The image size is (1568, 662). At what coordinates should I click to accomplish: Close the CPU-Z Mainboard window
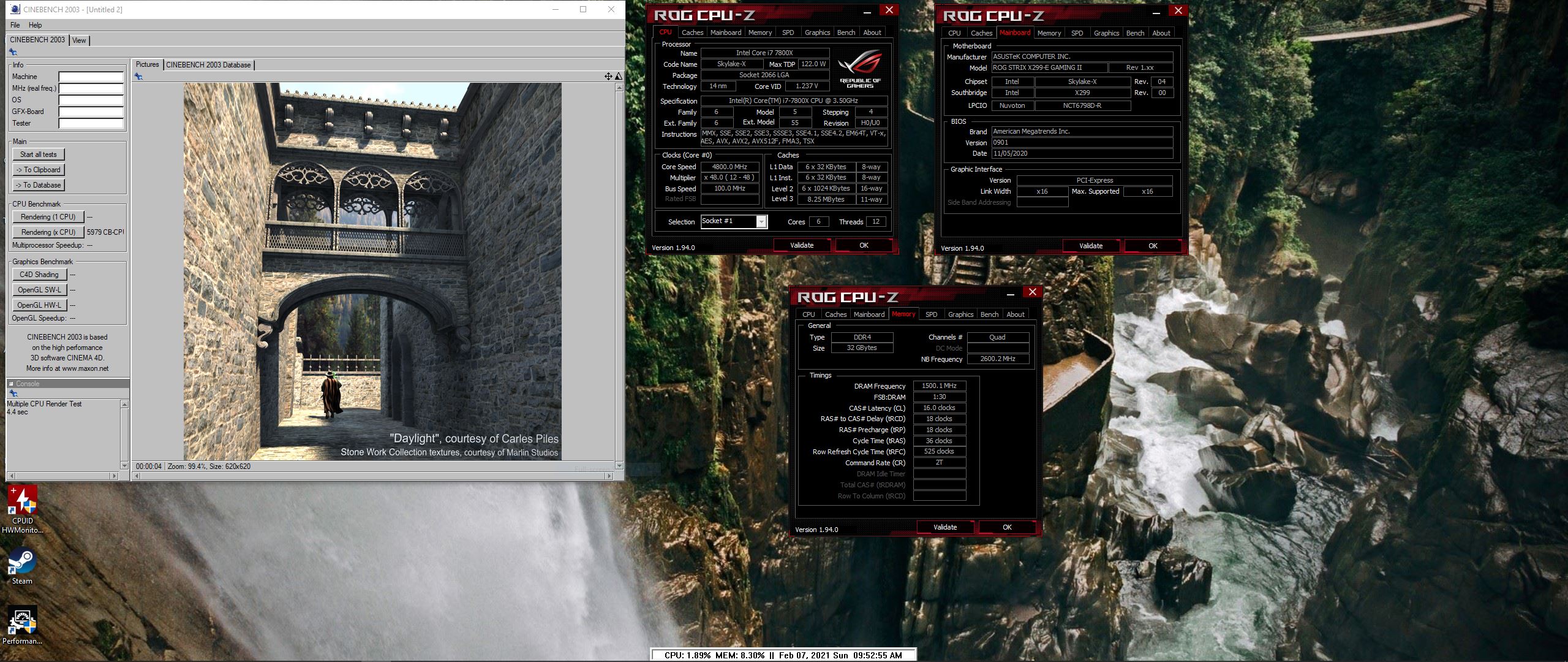1178,10
